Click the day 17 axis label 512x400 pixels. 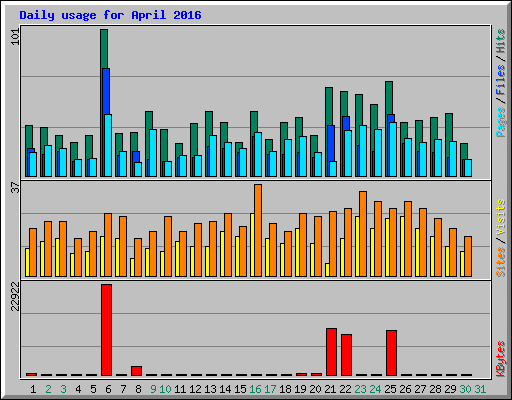270,389
